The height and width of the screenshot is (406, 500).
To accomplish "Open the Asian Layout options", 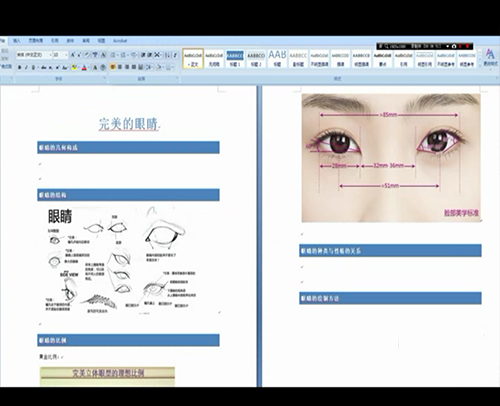I will [x=157, y=55].
